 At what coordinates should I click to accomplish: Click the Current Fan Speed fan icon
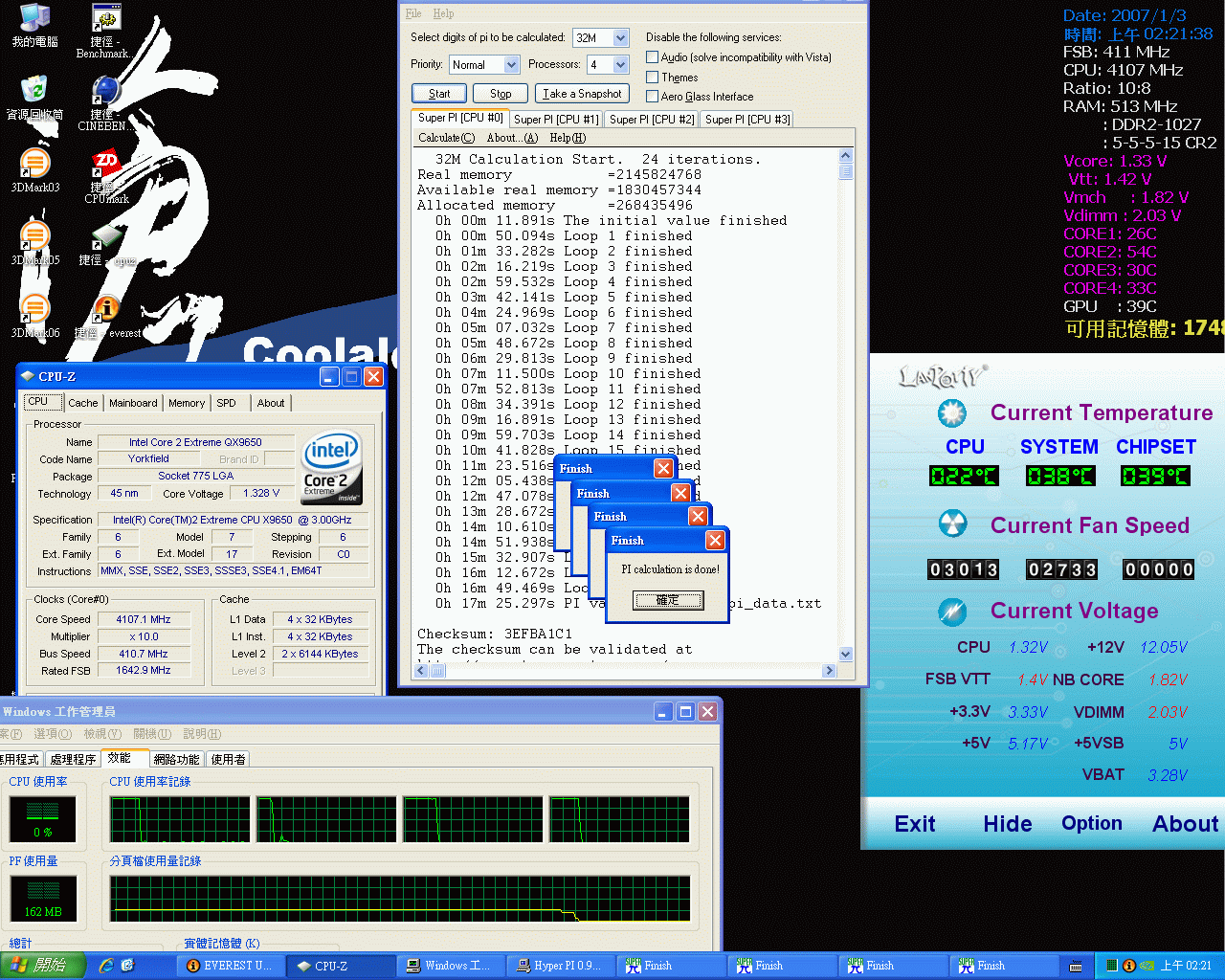point(951,524)
